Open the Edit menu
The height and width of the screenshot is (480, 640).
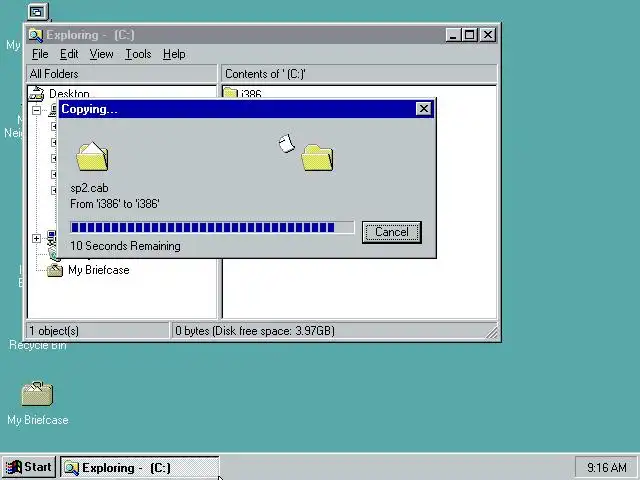(x=69, y=54)
